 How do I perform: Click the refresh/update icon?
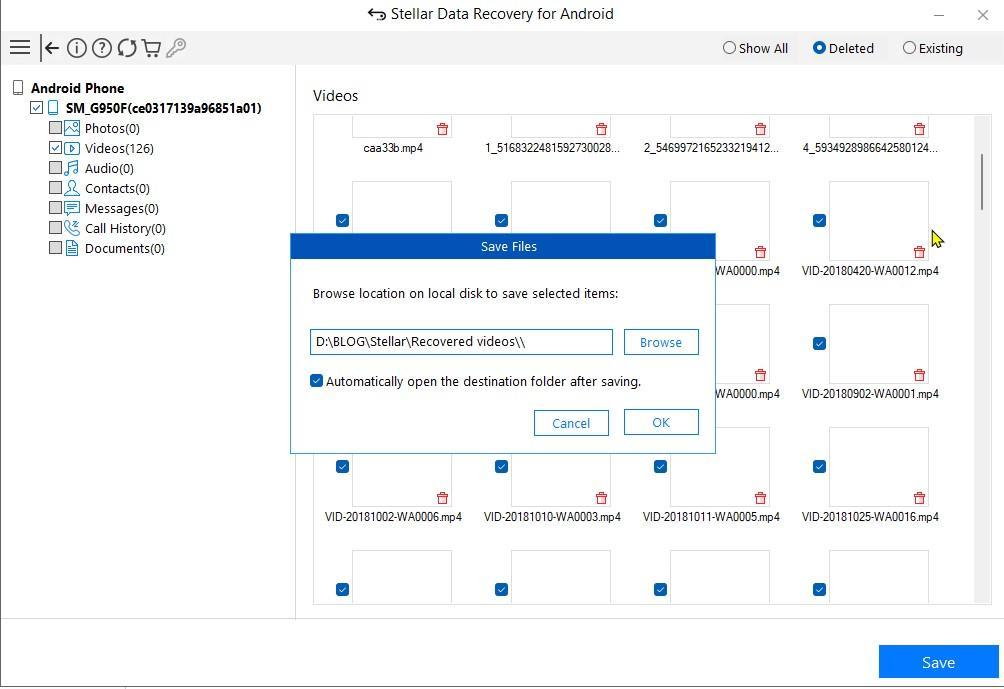click(127, 48)
